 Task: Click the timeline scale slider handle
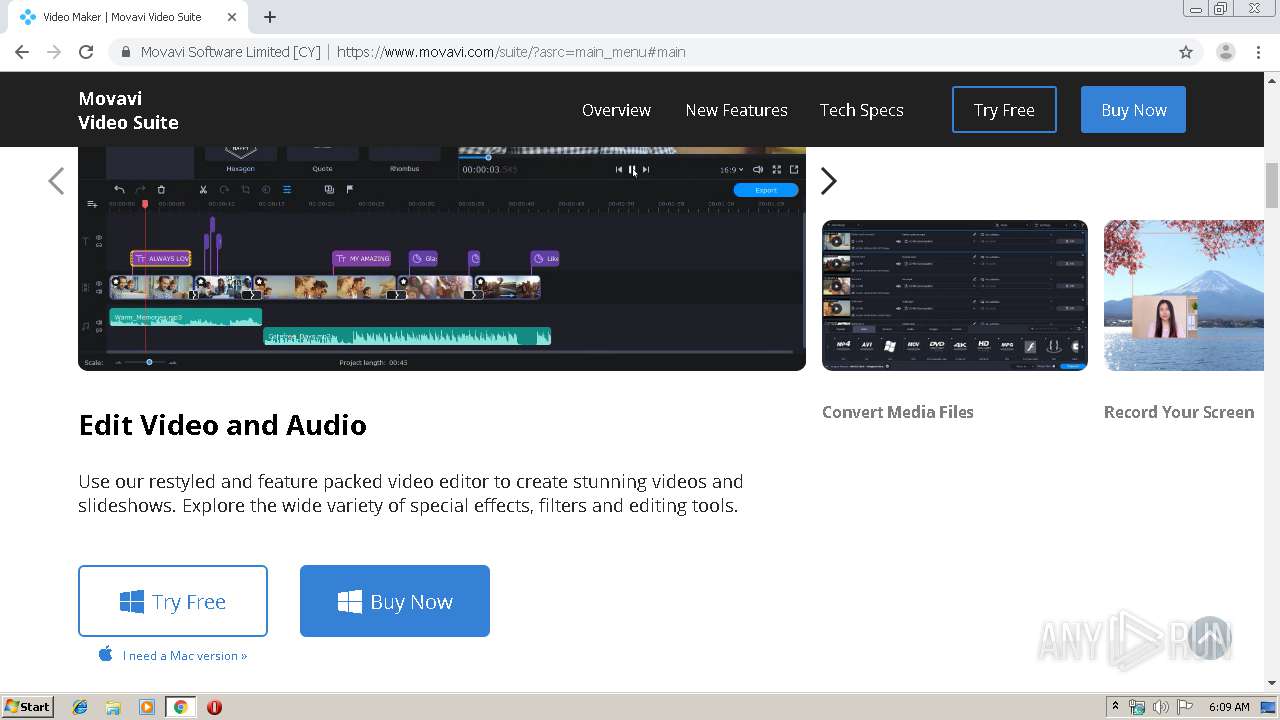[x=149, y=362]
